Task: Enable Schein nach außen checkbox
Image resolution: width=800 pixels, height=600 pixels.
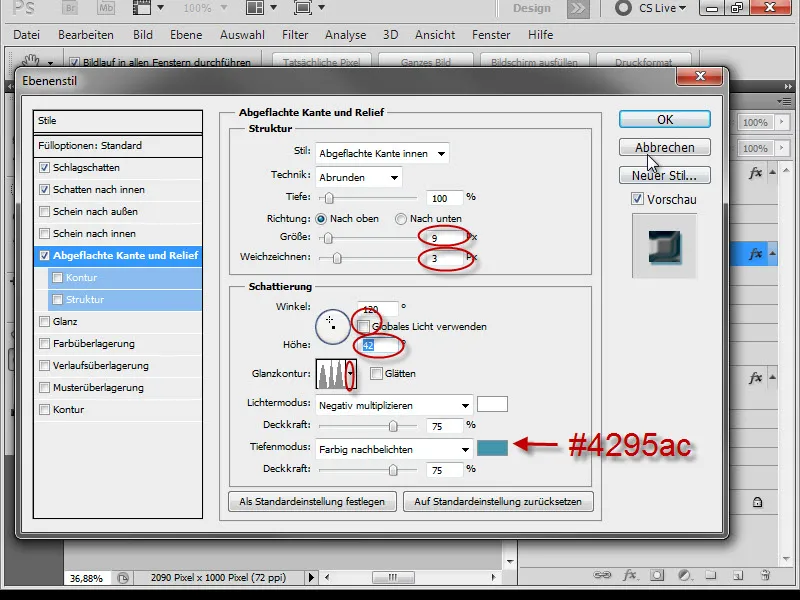Action: 44,211
